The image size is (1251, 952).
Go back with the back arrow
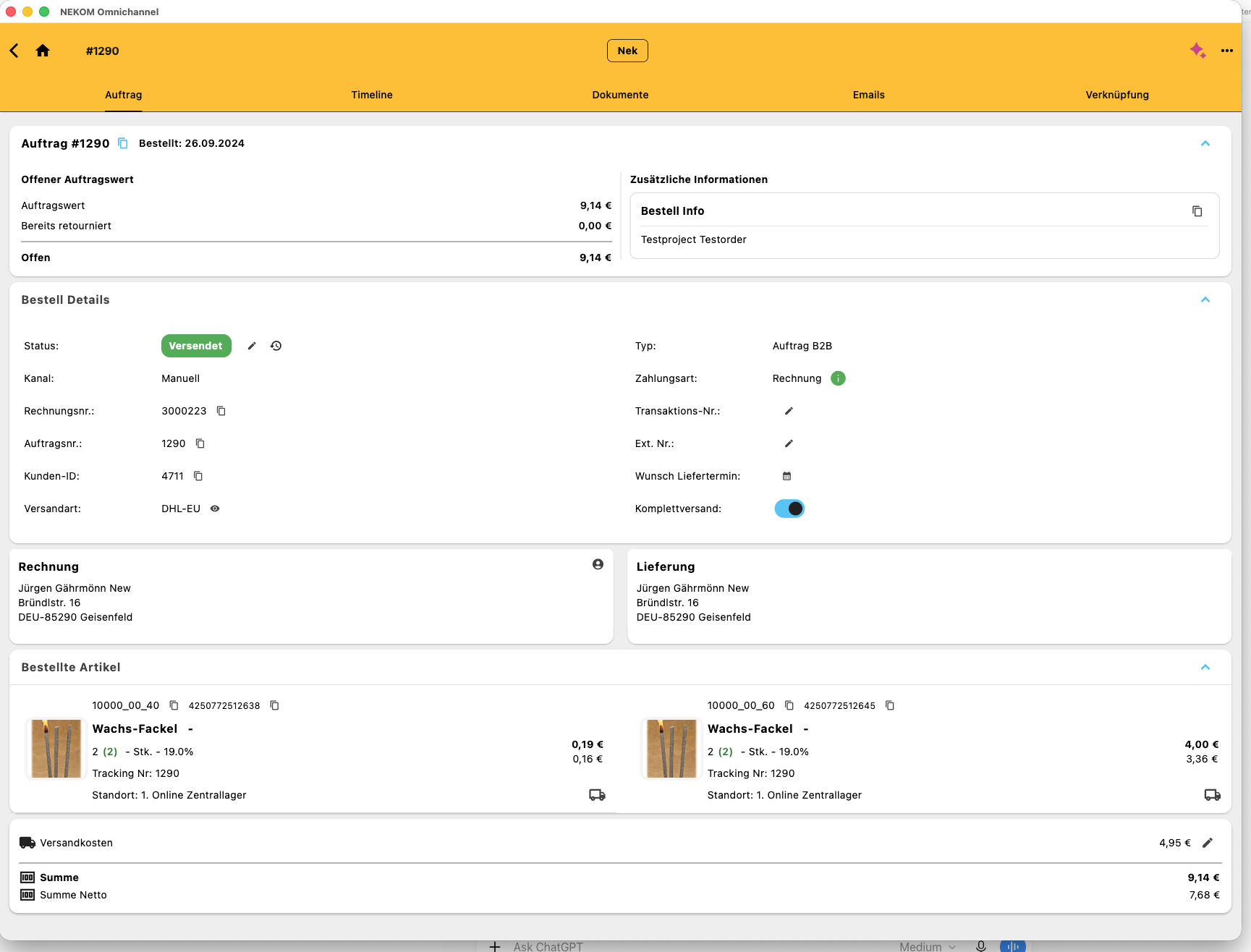point(14,51)
